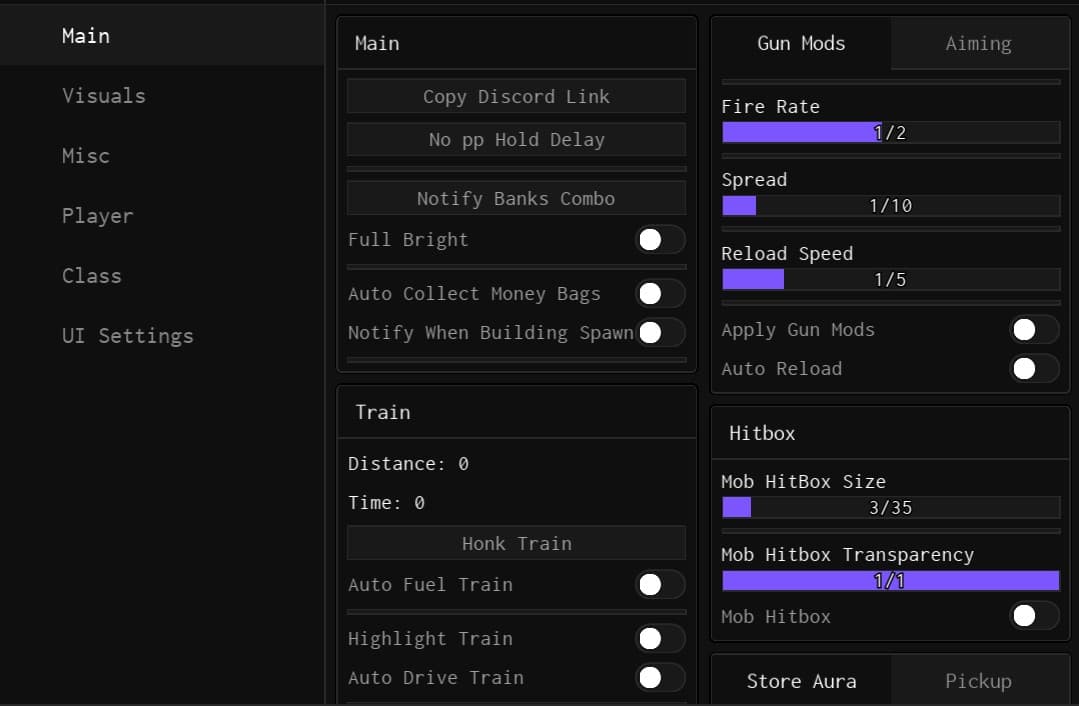1079x706 pixels.
Task: Select the Gun Mods tab
Action: pos(801,43)
